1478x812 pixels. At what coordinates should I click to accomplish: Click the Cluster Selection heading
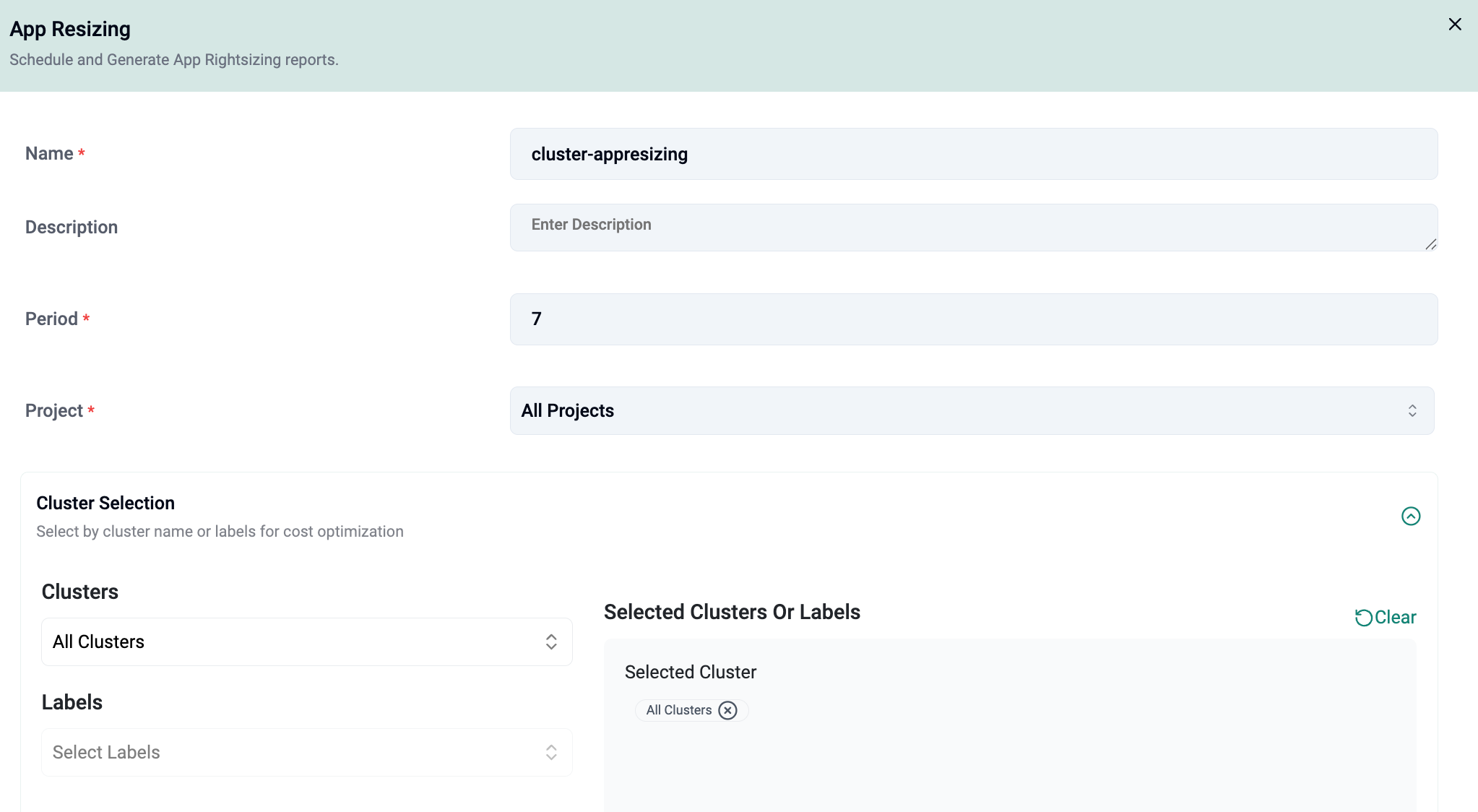(x=105, y=503)
